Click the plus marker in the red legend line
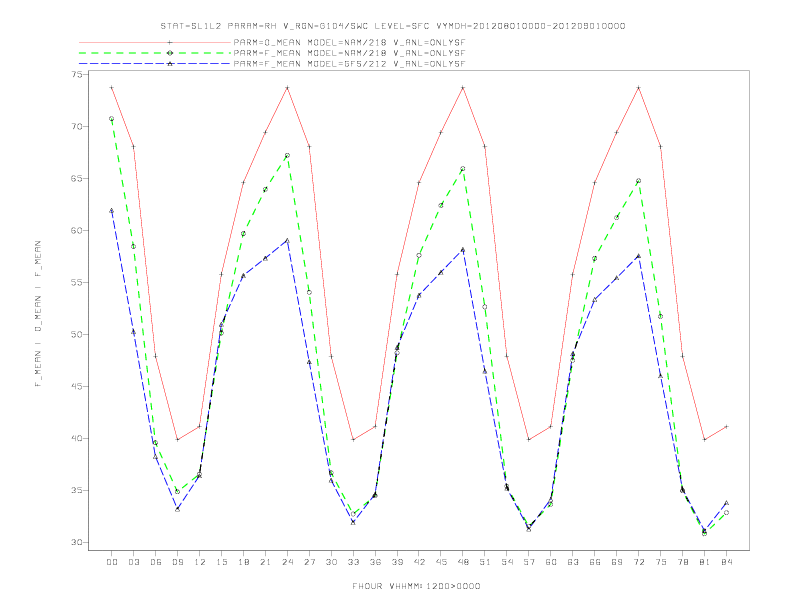 point(170,42)
